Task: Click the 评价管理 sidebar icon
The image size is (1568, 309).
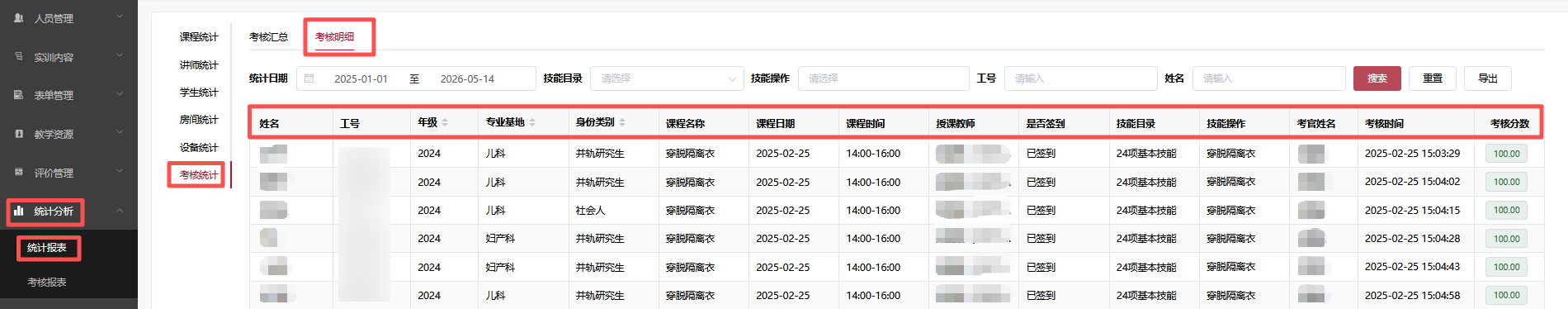Action: coord(19,172)
